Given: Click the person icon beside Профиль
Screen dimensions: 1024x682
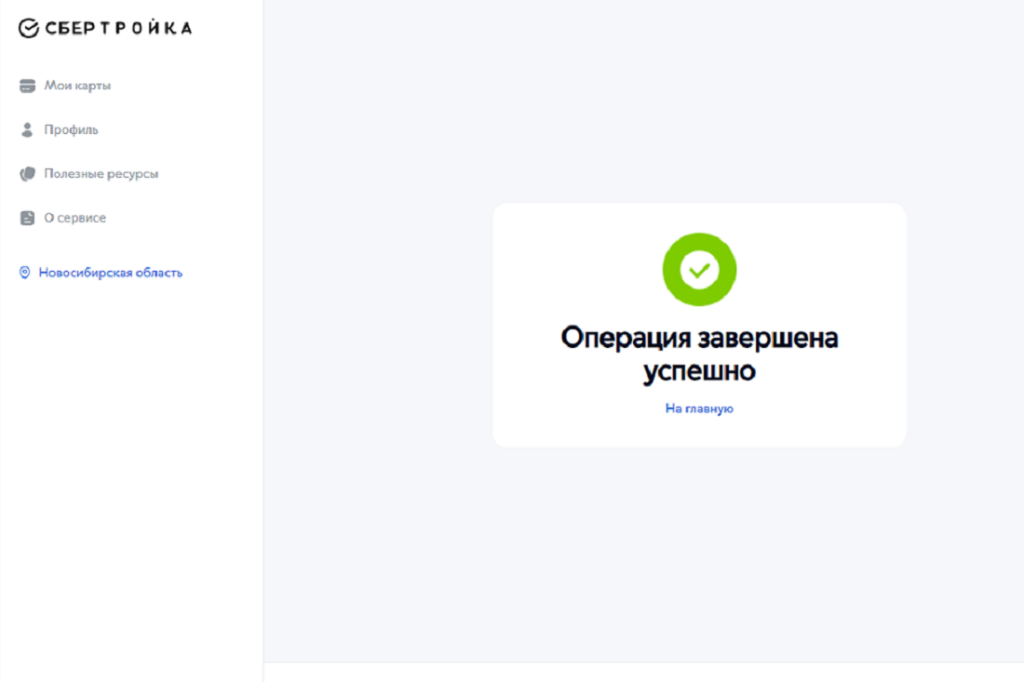Looking at the screenshot, I should (x=27, y=130).
